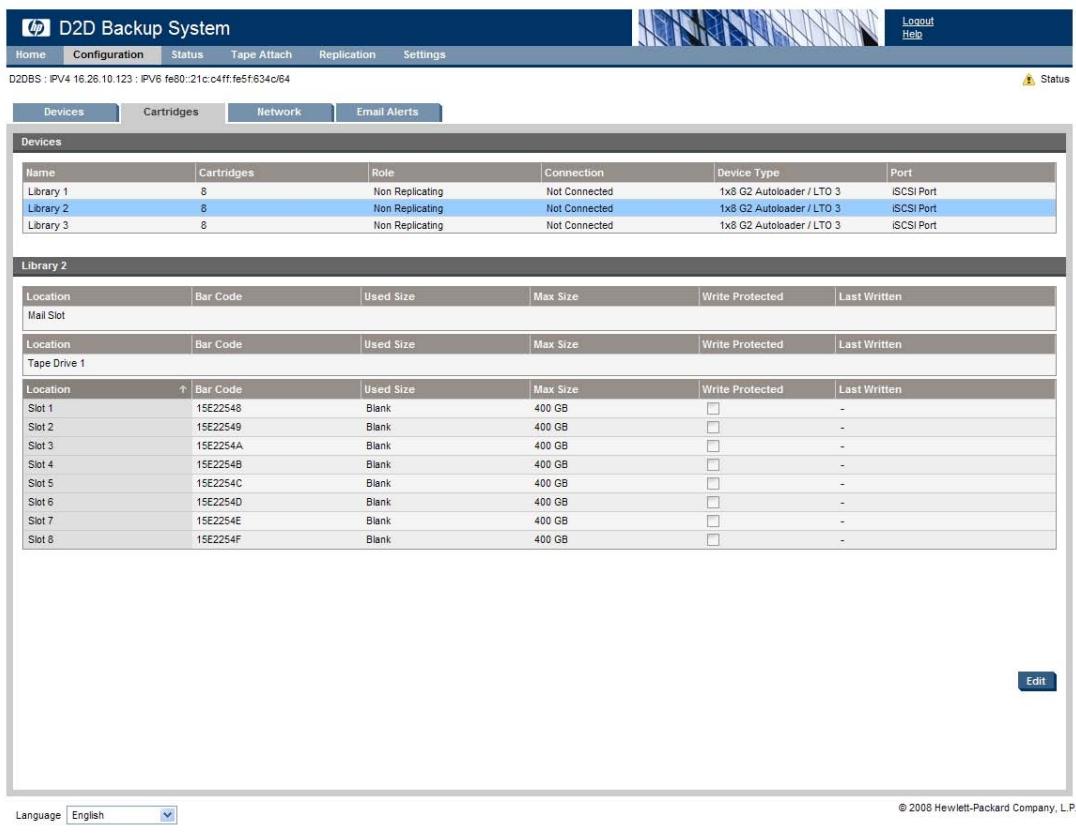
Task: Select the Library 1 row
Action: point(539,192)
